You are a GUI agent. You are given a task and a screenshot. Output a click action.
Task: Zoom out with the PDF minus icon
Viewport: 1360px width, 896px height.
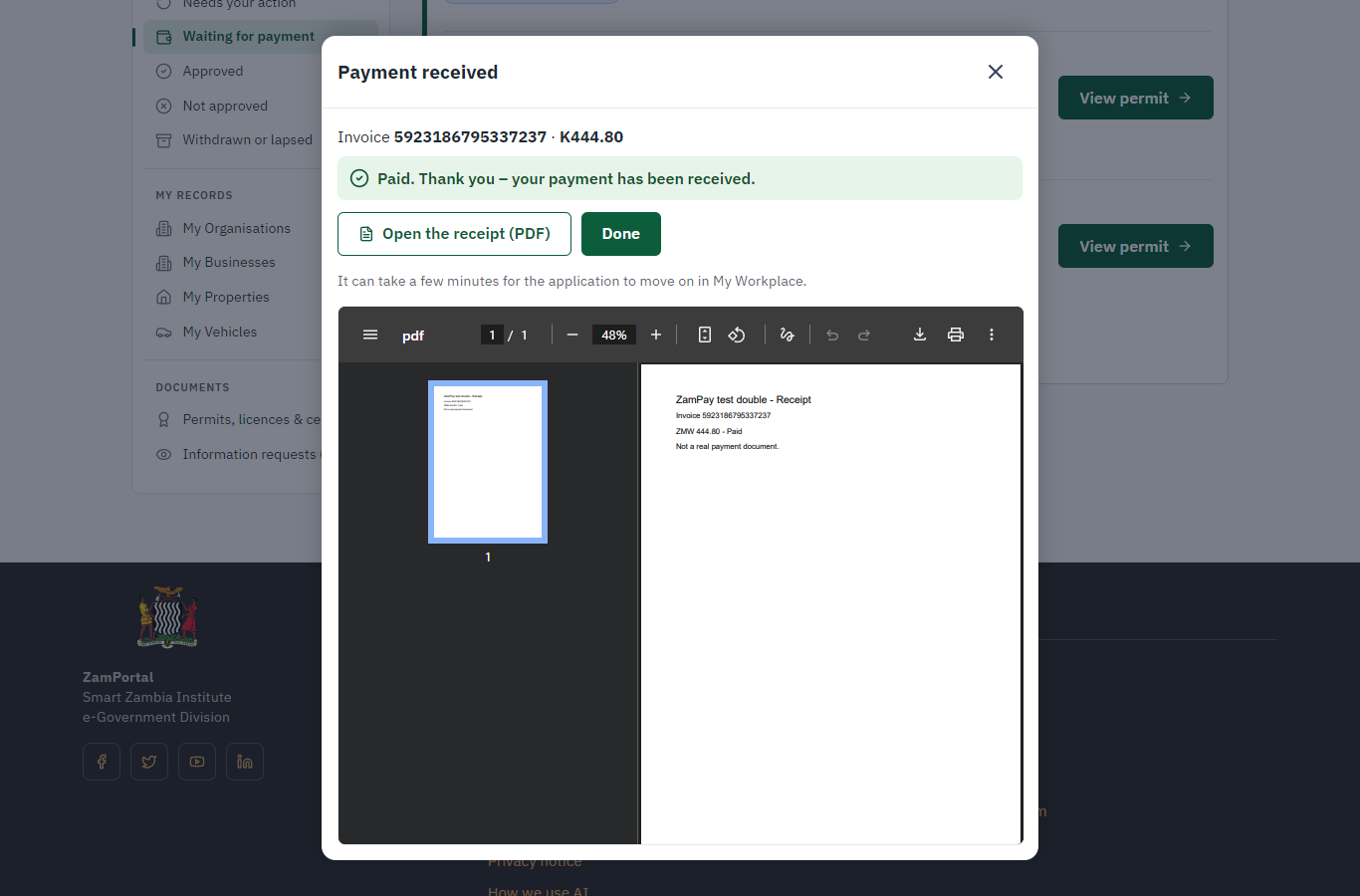(572, 335)
